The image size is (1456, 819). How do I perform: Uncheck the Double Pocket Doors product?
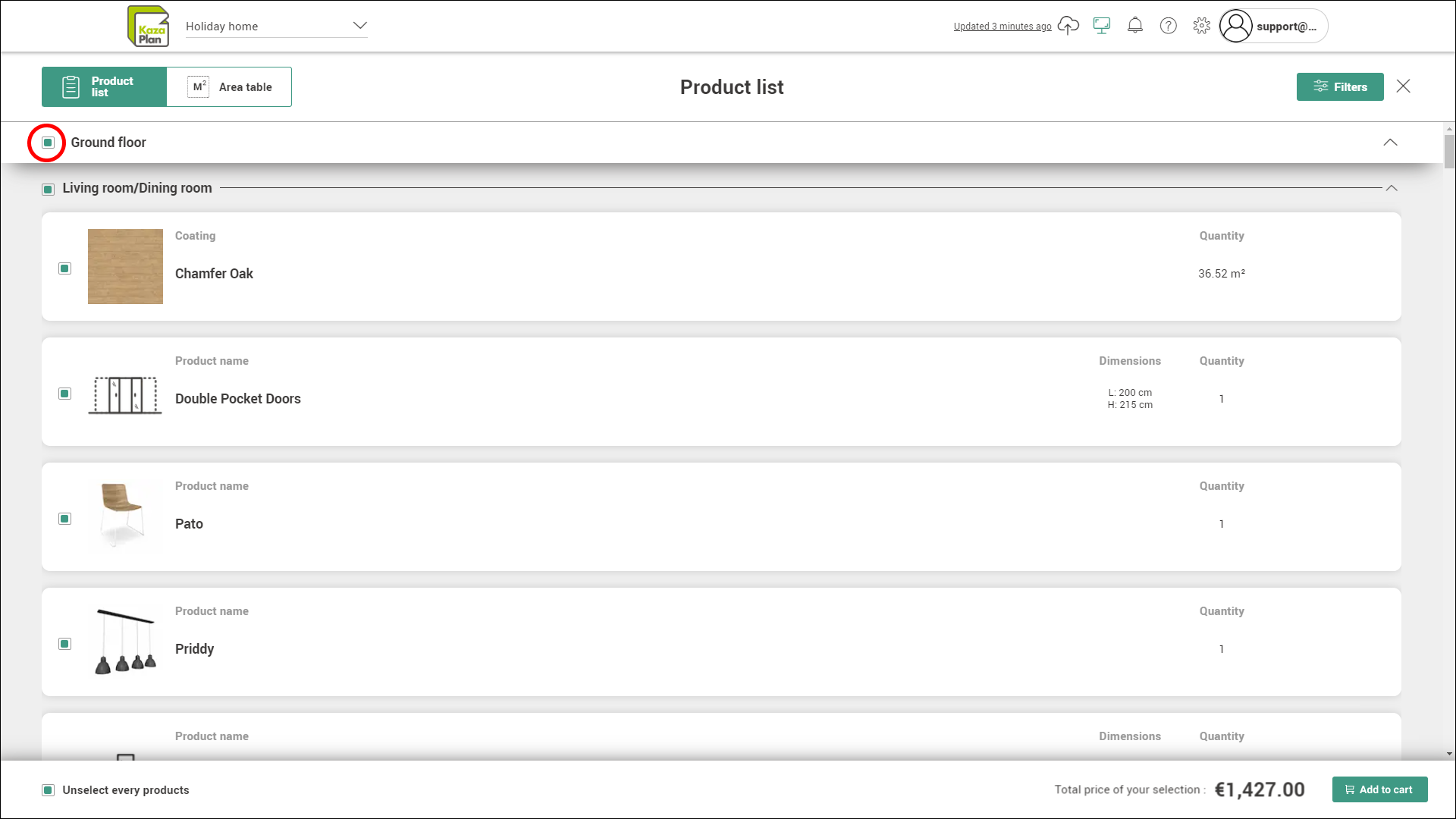[x=64, y=394]
